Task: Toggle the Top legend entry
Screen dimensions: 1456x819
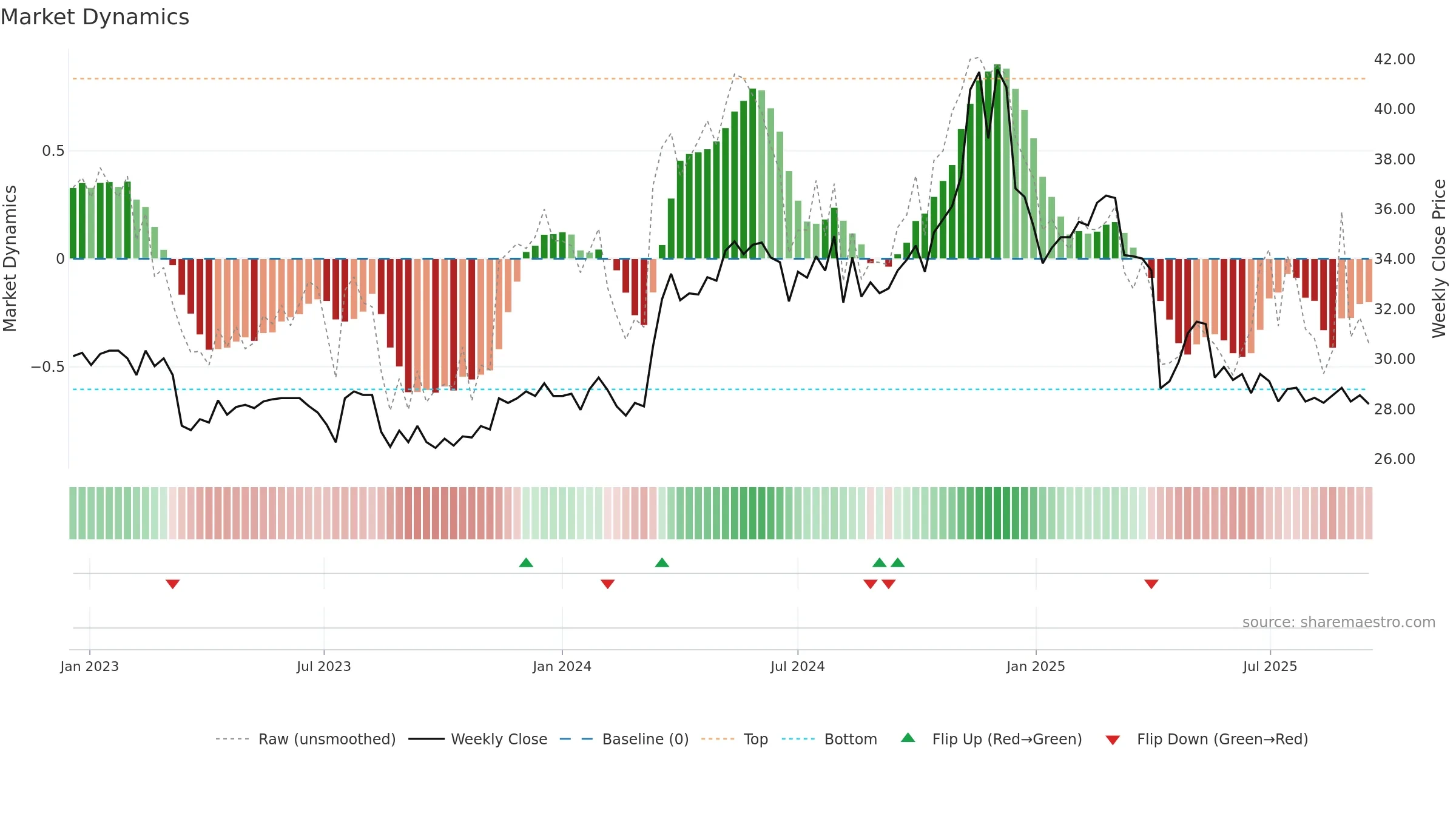Action: tap(735, 739)
